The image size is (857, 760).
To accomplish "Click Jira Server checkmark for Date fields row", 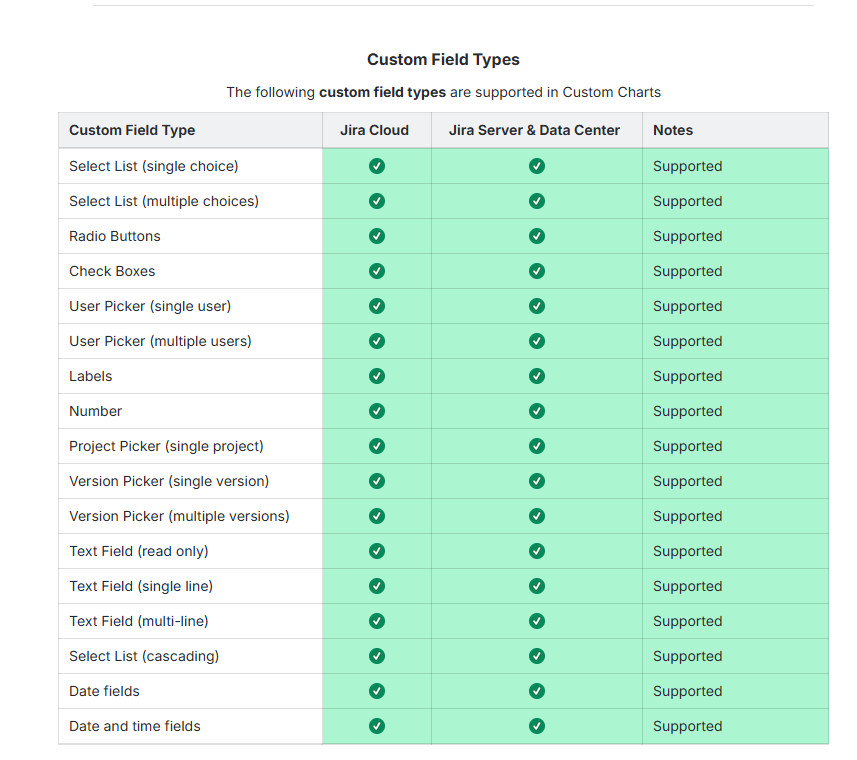I will (x=537, y=691).
